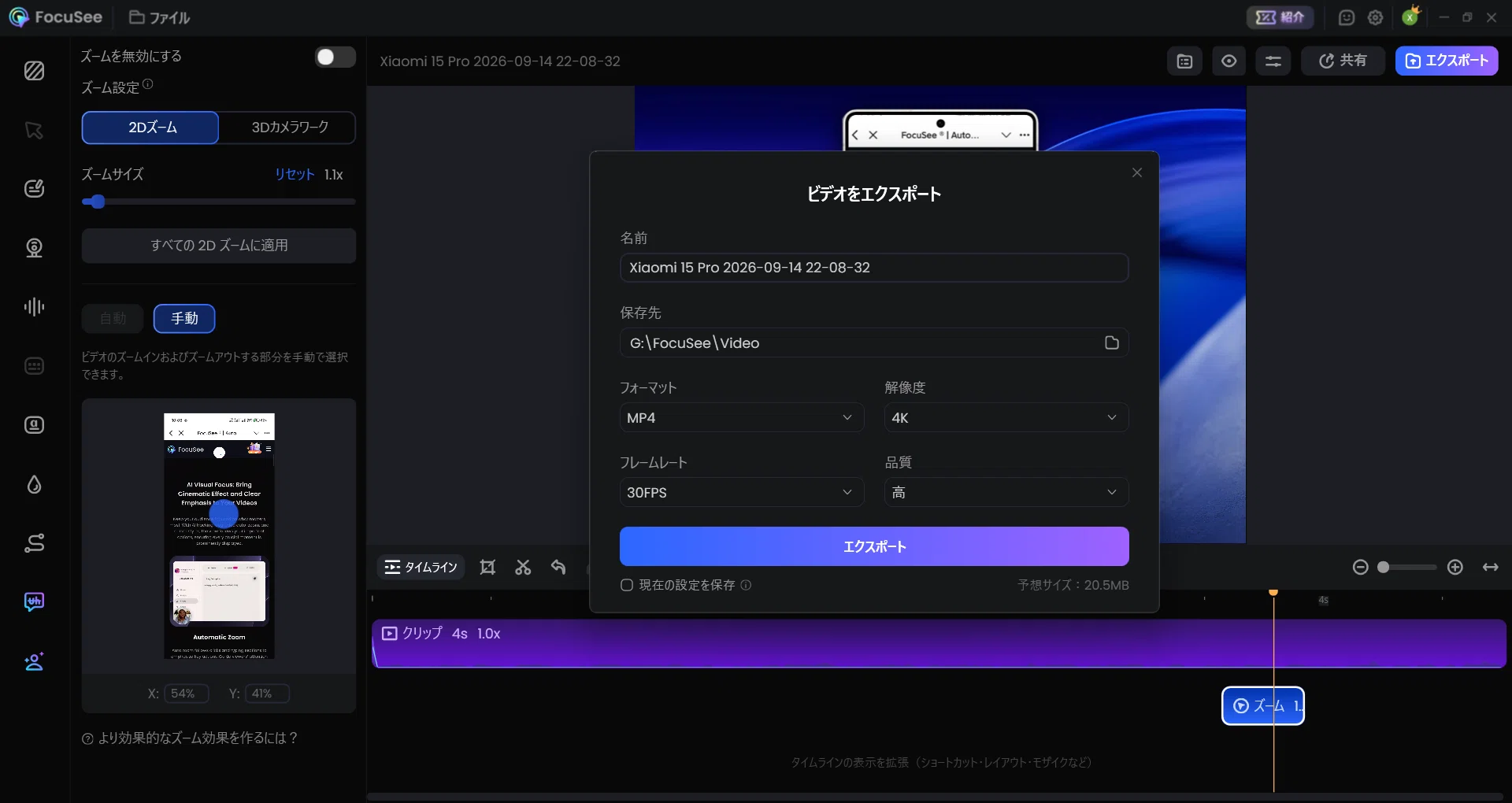Click the zoom settings info icon
This screenshot has width=1512, height=803.
(148, 84)
